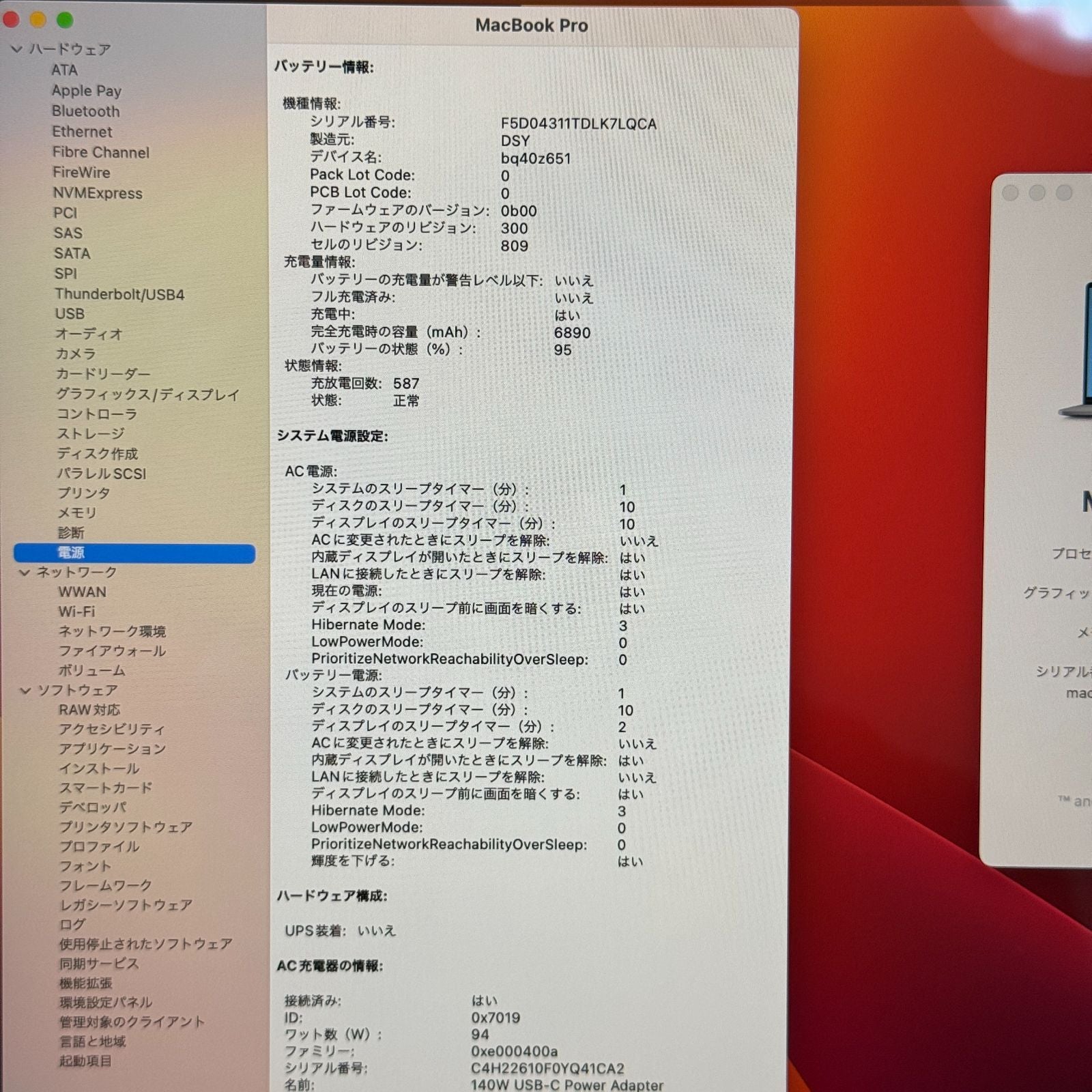Select 使用停止されたソフトウェア item

tap(146, 944)
